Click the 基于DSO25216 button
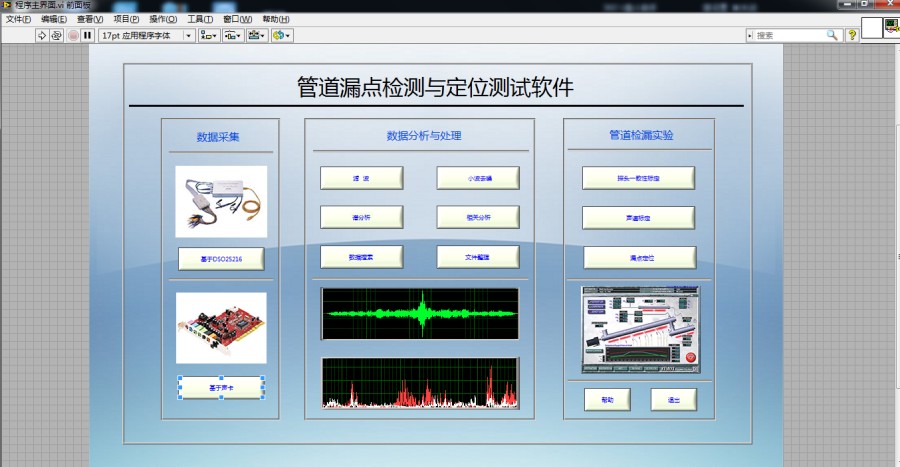Viewport: 900px width, 467px height. pyautogui.click(x=221, y=259)
